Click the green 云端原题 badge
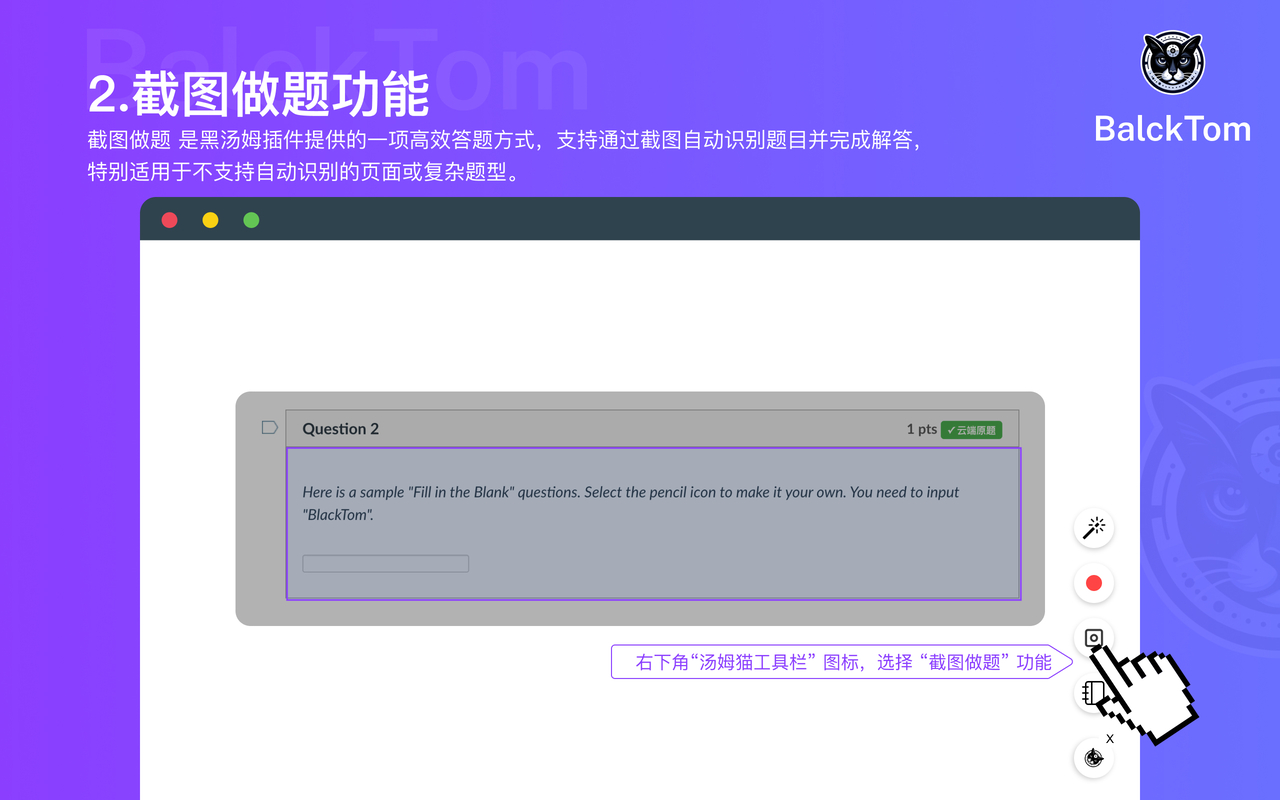Screen dimensions: 1280x800 pyautogui.click(x=971, y=430)
